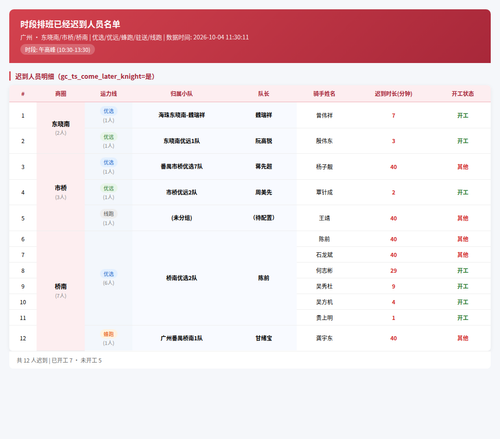Click the blue 优选 (6人) tag
The width and height of the screenshot is (500, 439).
pyautogui.click(x=108, y=274)
